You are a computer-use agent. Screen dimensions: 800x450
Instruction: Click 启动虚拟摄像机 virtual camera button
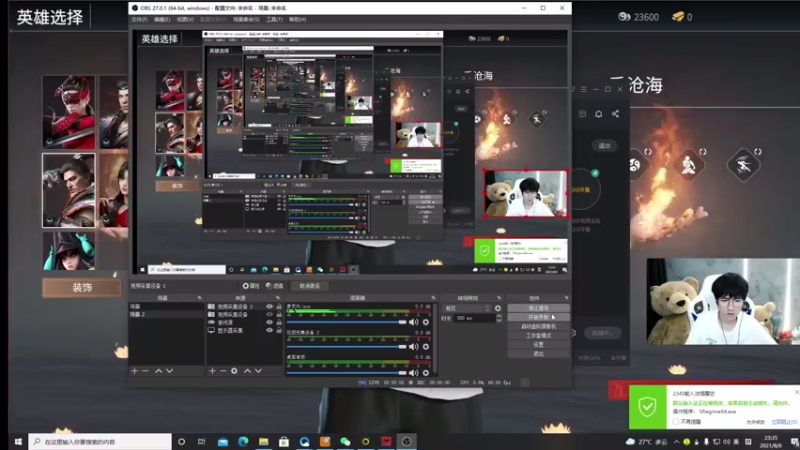[x=538, y=326]
